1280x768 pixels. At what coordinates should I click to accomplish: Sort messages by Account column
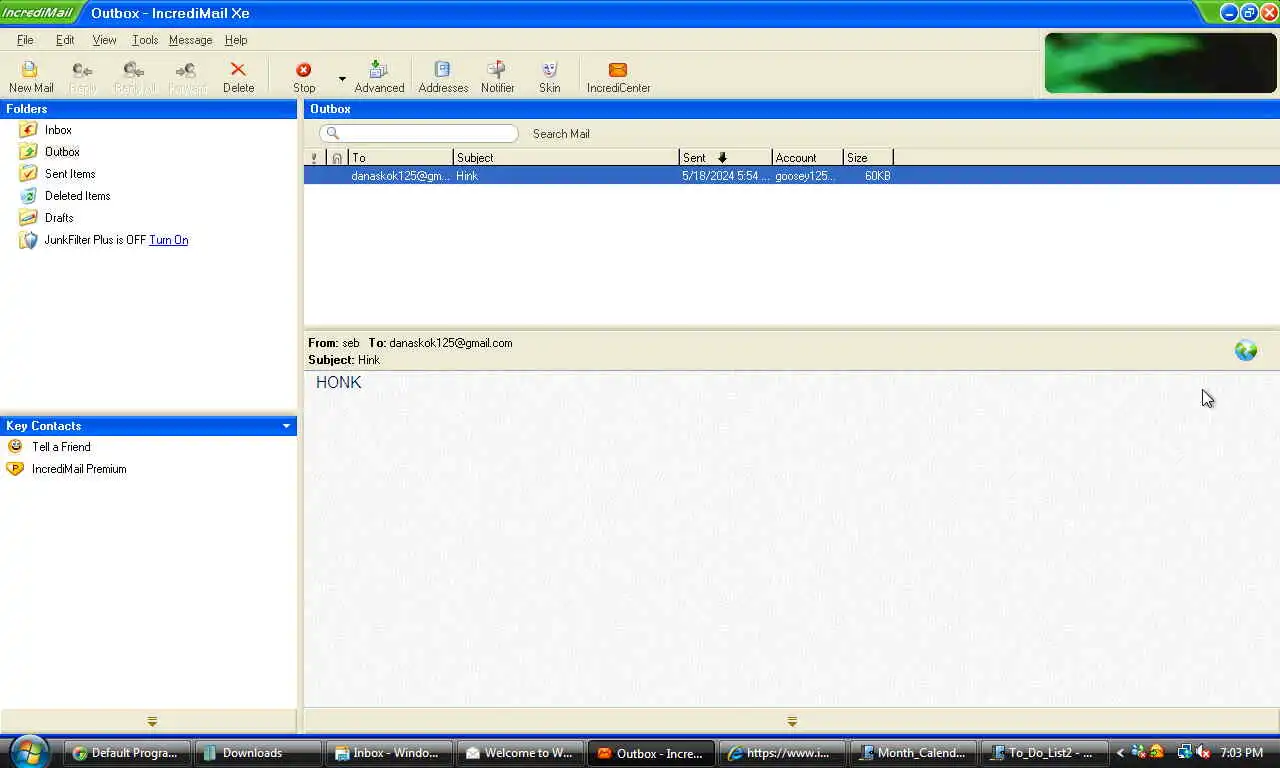[x=807, y=158]
